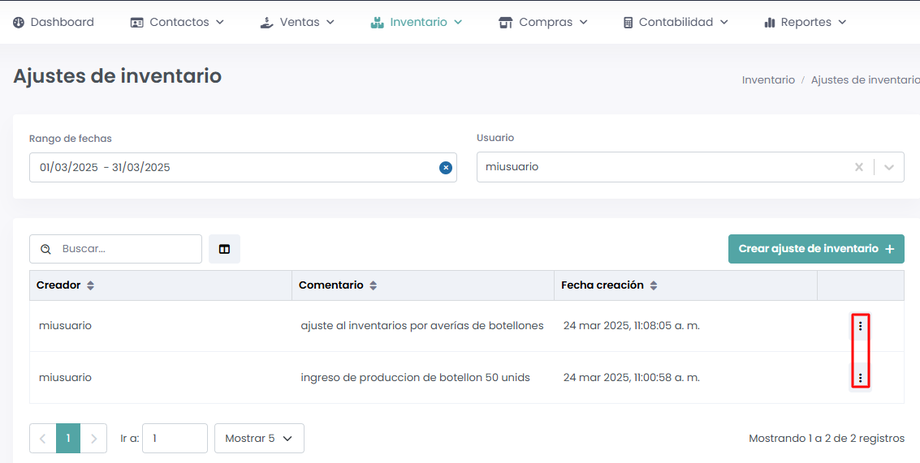This screenshot has width=920, height=463.
Task: Open the Usuario dropdown arrow
Action: [889, 167]
